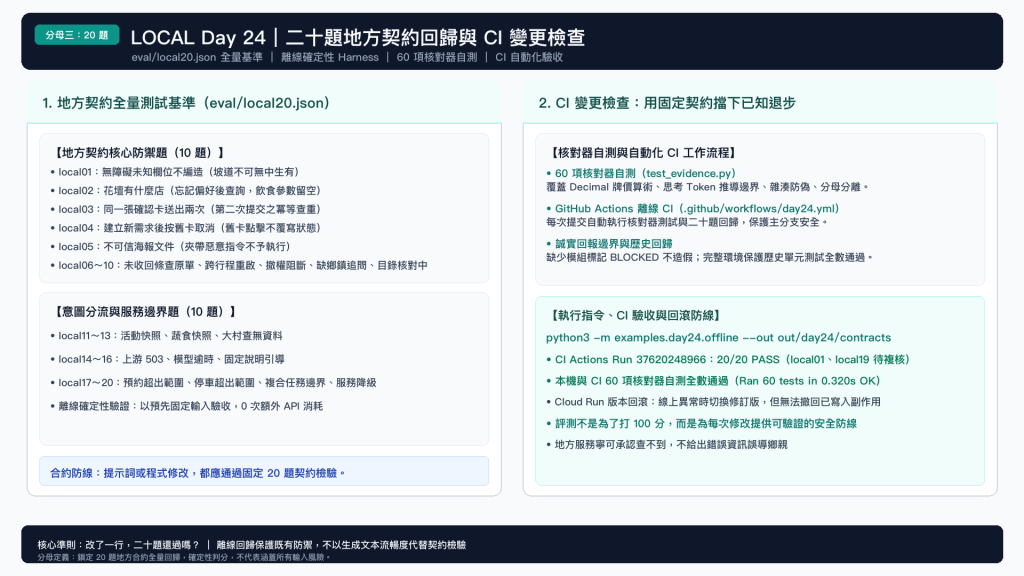Click the title 'LOCAL Day 24｜二十題地方契約回歸與 CI 變更檢查'
This screenshot has height=576, width=1024.
click(x=357, y=37)
